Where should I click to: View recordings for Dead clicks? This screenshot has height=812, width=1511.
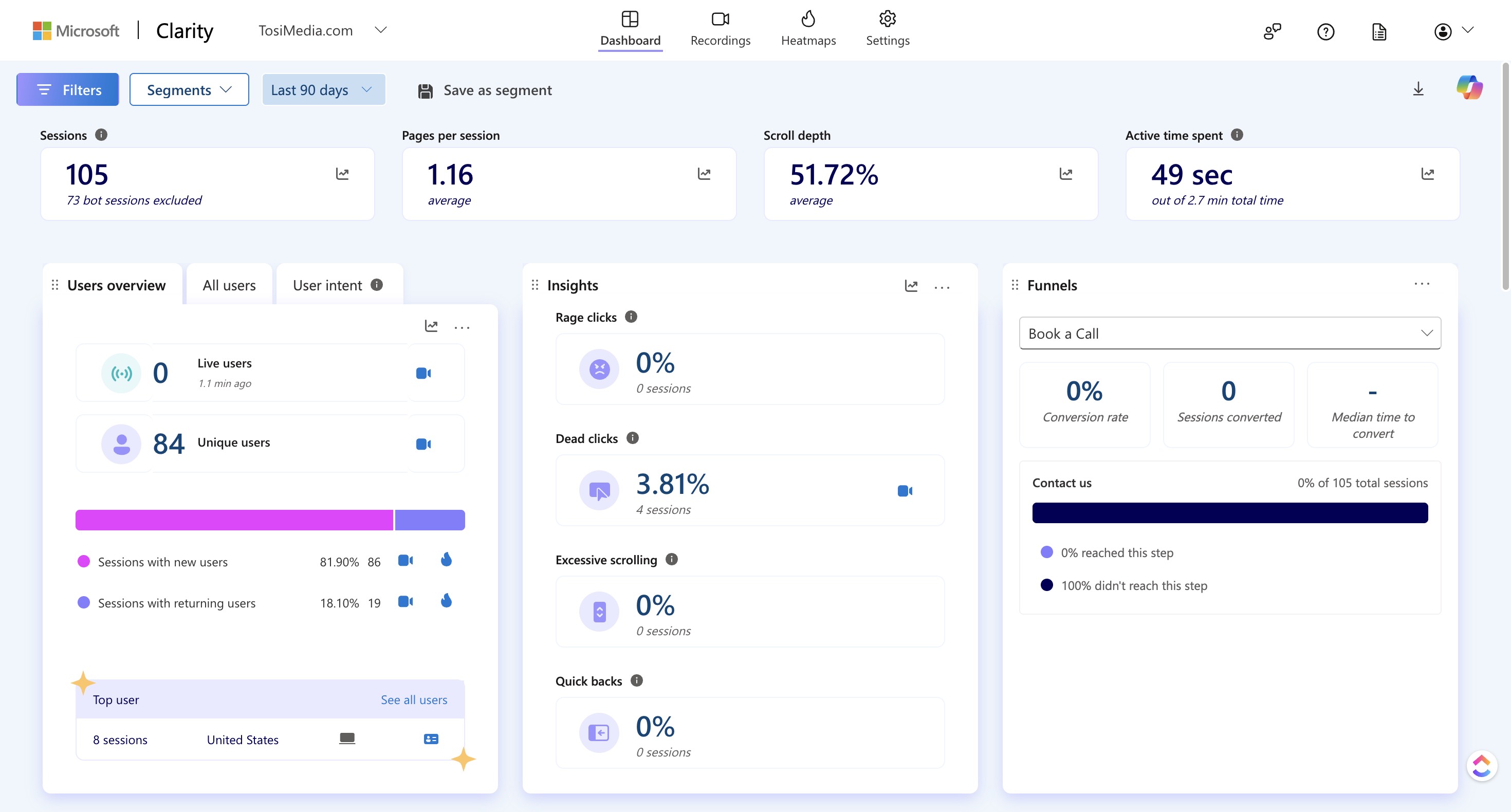pyautogui.click(x=905, y=490)
